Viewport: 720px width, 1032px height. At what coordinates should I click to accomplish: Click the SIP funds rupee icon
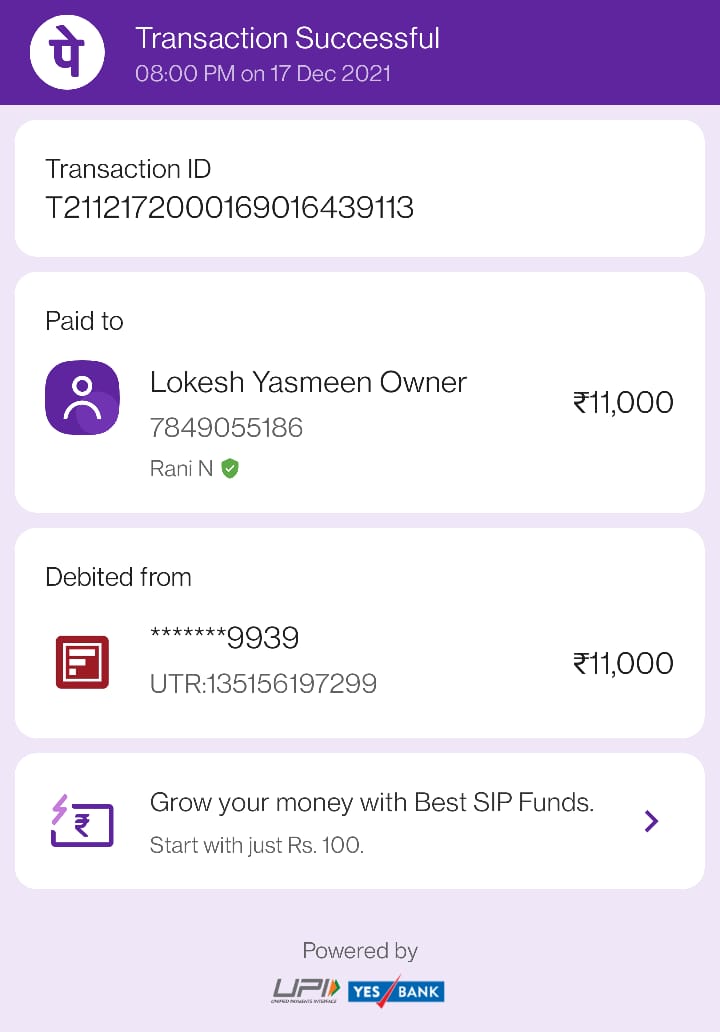click(x=82, y=821)
